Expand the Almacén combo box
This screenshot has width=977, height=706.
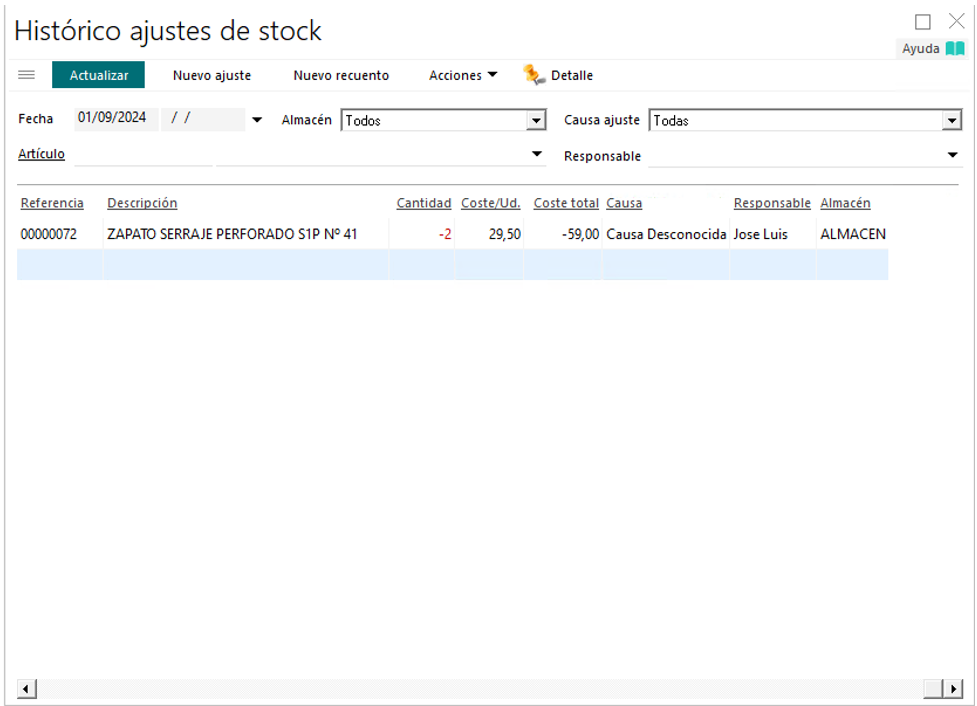click(x=537, y=121)
